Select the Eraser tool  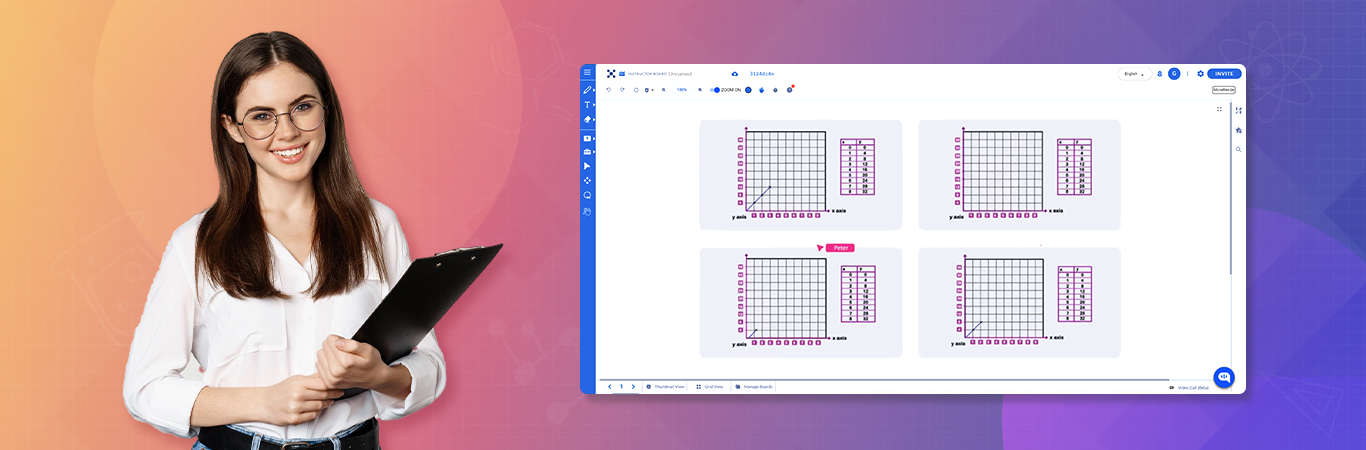pyautogui.click(x=587, y=119)
